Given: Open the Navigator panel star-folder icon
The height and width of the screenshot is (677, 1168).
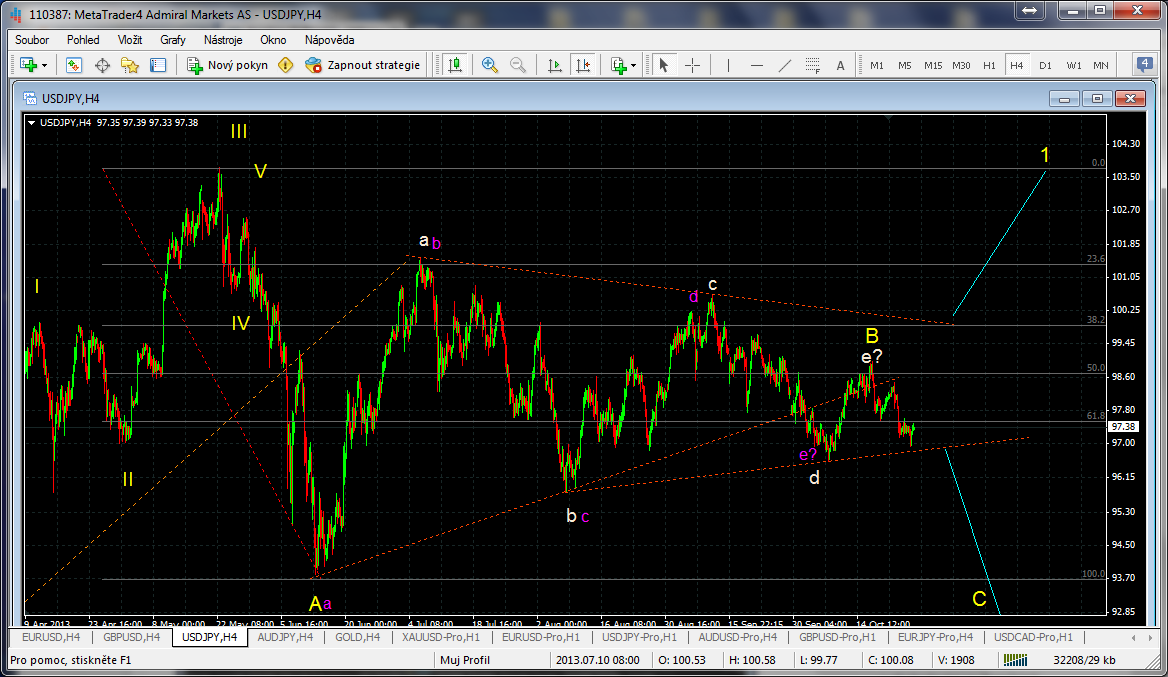Looking at the screenshot, I should (130, 65).
